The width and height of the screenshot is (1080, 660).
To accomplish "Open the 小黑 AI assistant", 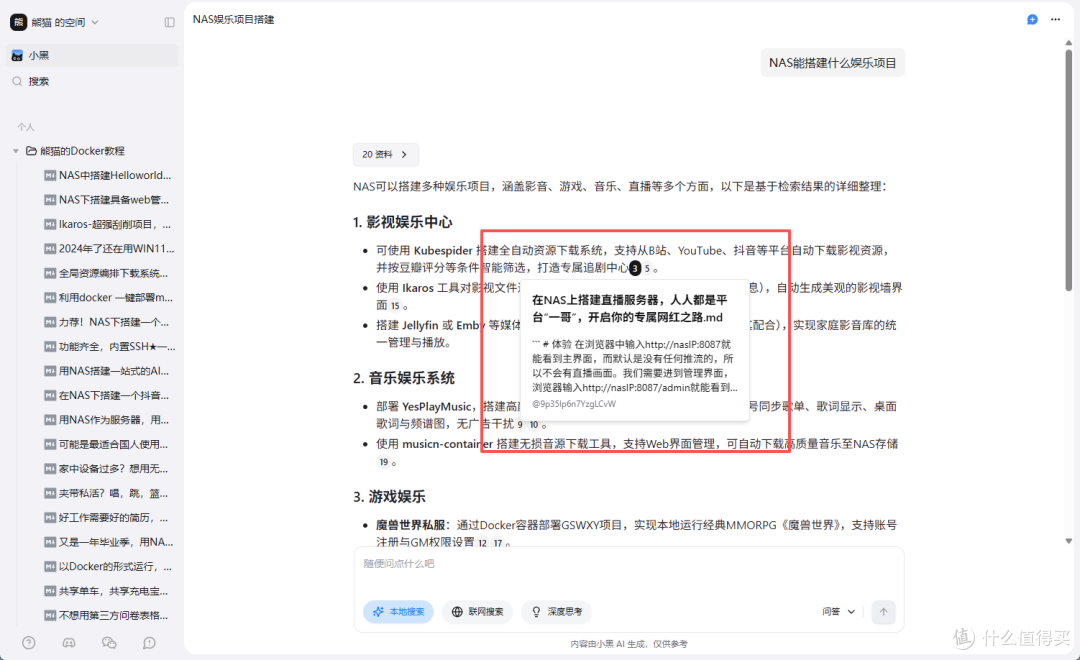I will (92, 55).
